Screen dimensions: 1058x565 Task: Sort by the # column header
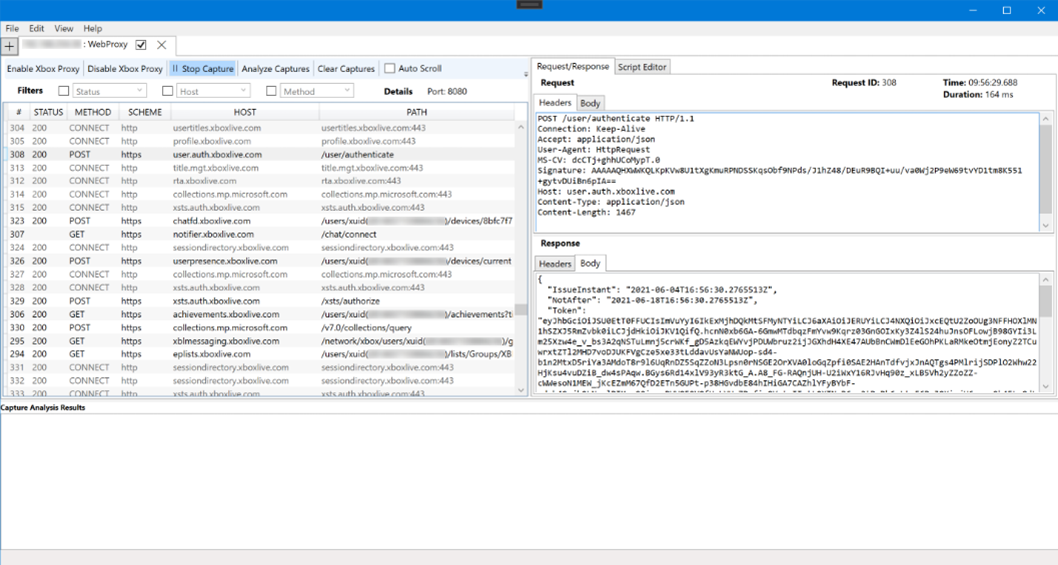(18, 112)
